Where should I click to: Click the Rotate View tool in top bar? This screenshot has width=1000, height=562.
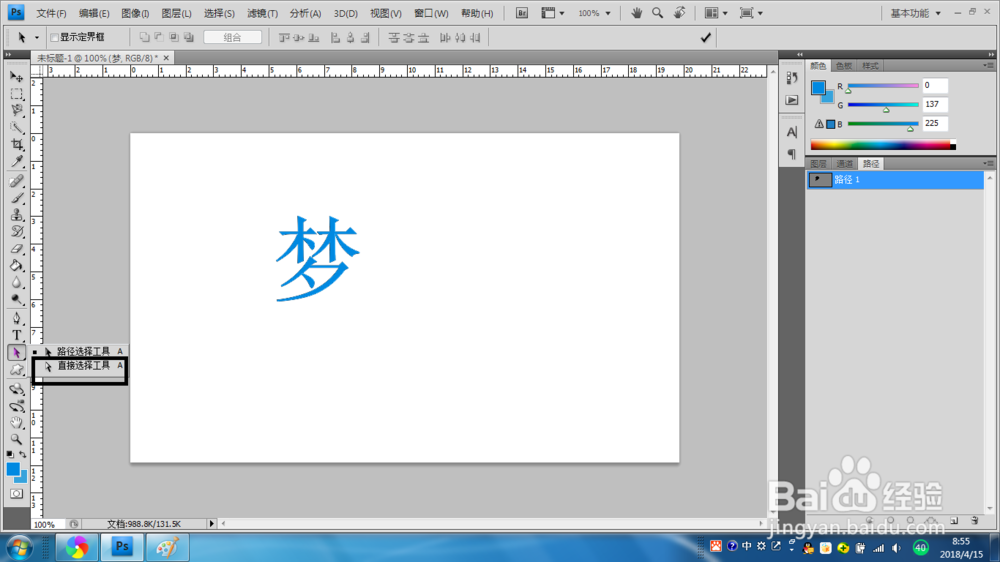(680, 13)
